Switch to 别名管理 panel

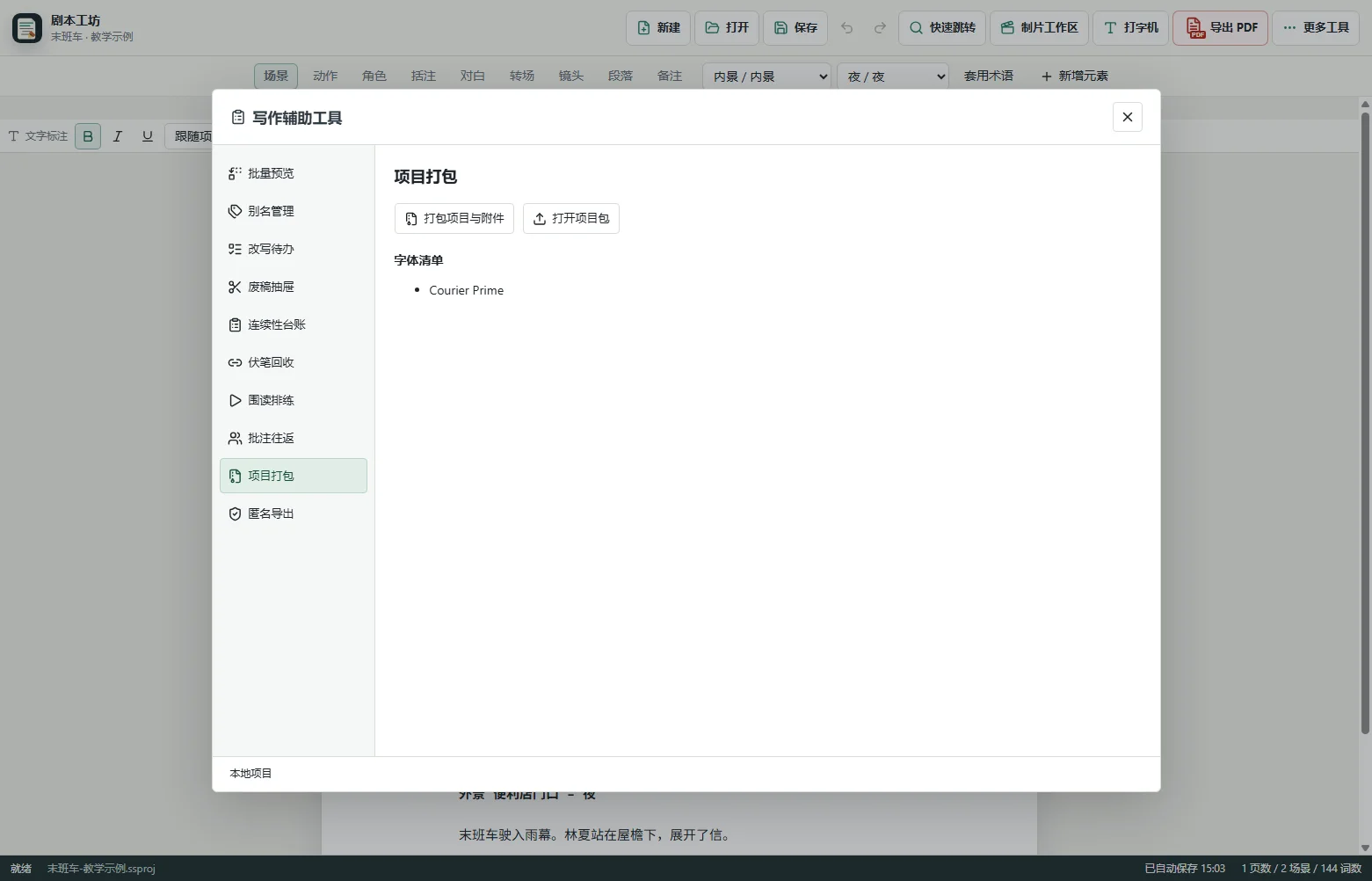(x=294, y=211)
